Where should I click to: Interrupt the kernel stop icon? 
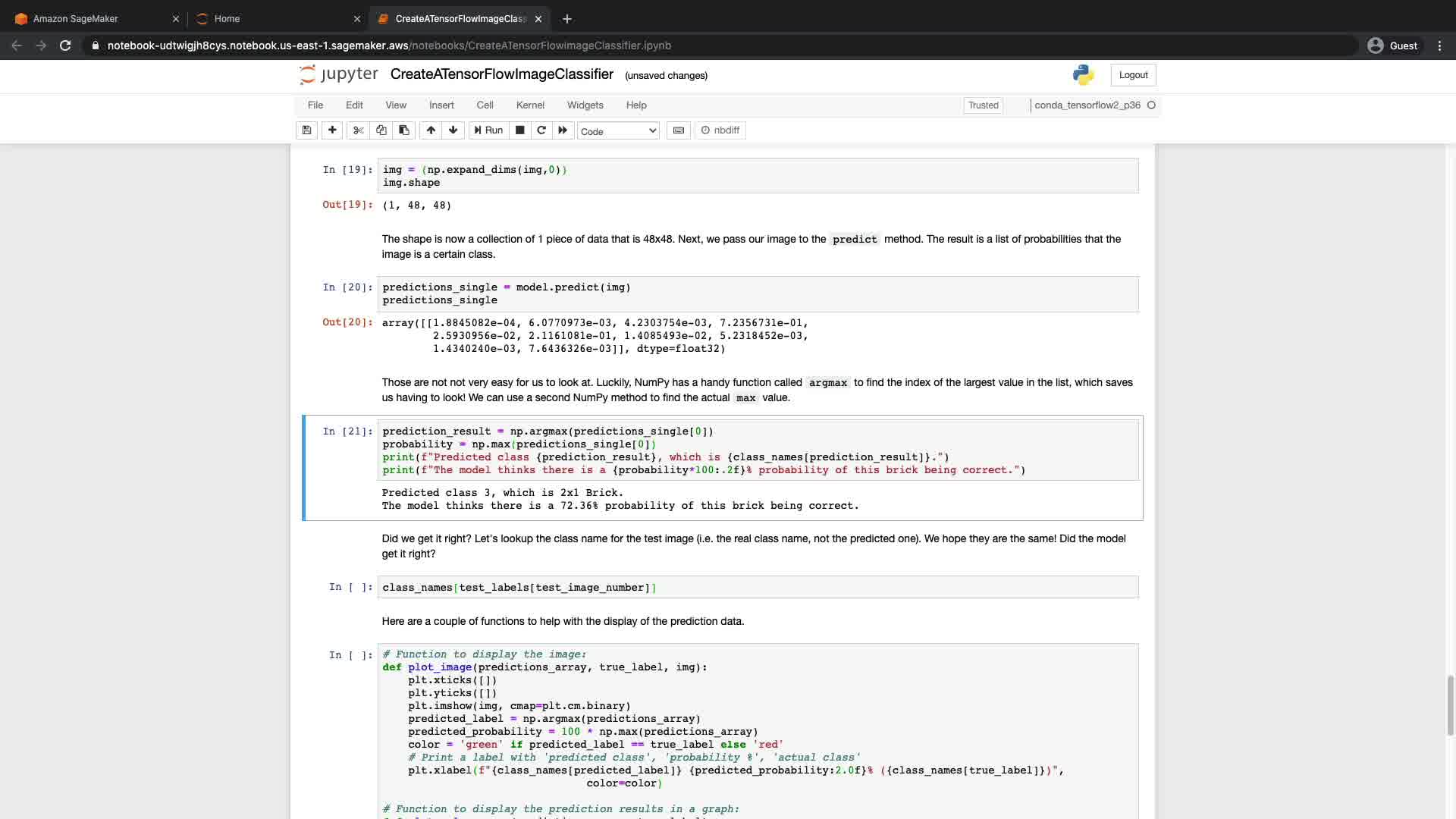click(520, 130)
